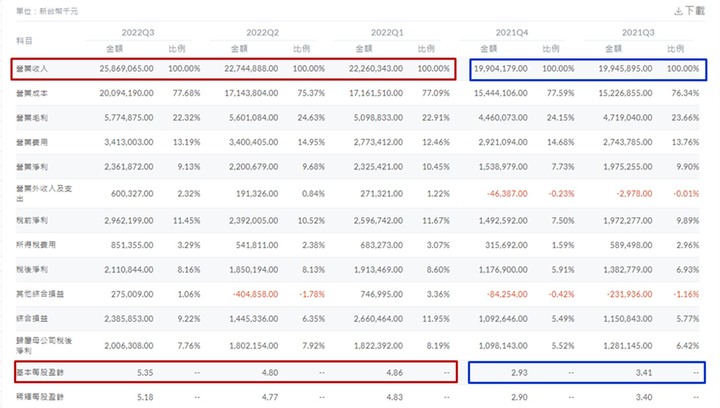Viewport: 720px width, 408px height.
Task: Click gross profit value 4,719,040.00
Action: pos(628,117)
